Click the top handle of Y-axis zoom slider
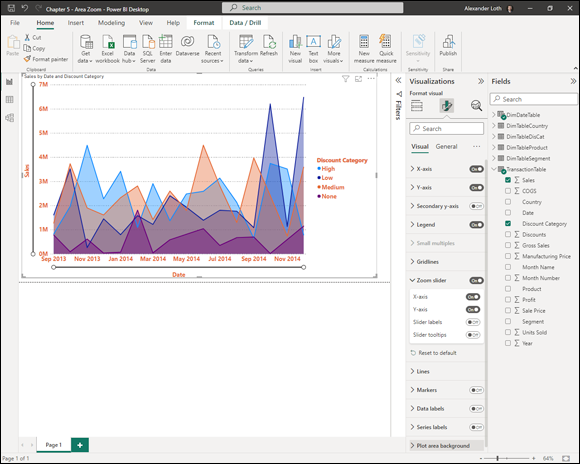Image resolution: width=580 pixels, height=464 pixels. click(33, 84)
